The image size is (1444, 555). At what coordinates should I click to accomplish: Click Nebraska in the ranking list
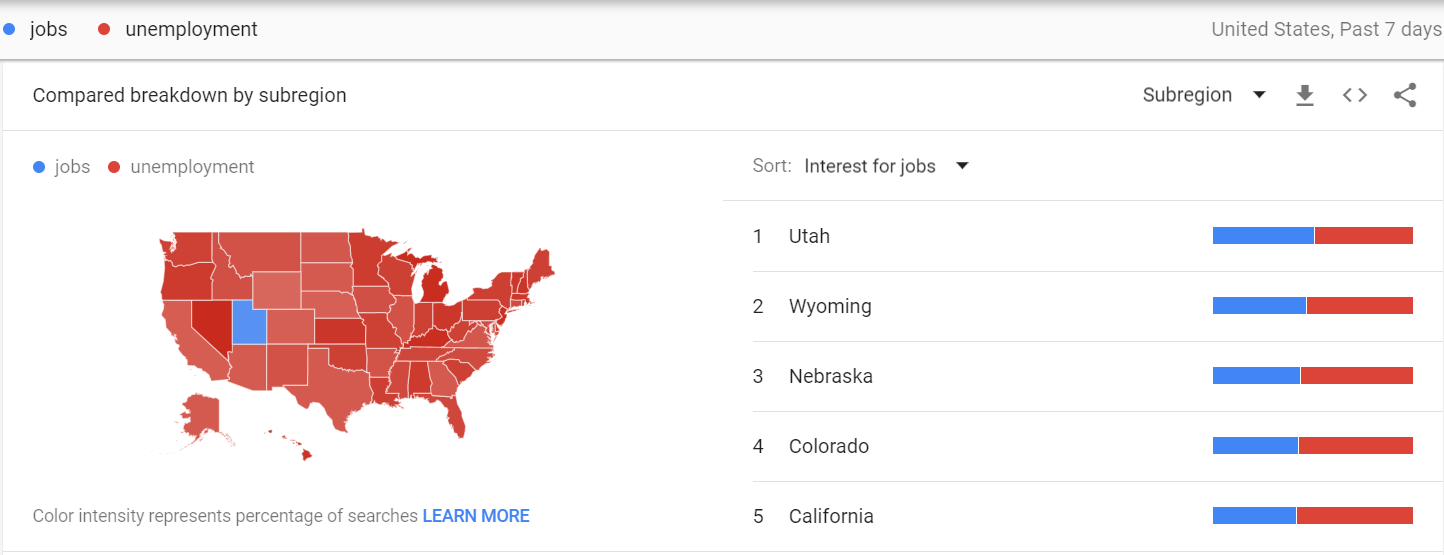tap(830, 376)
